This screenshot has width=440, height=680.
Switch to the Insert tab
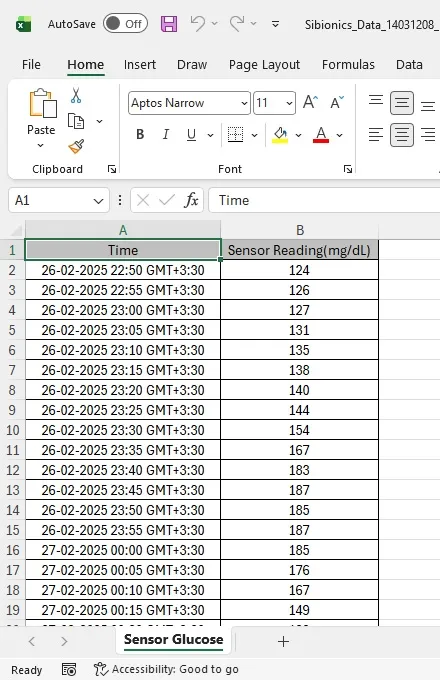point(140,65)
